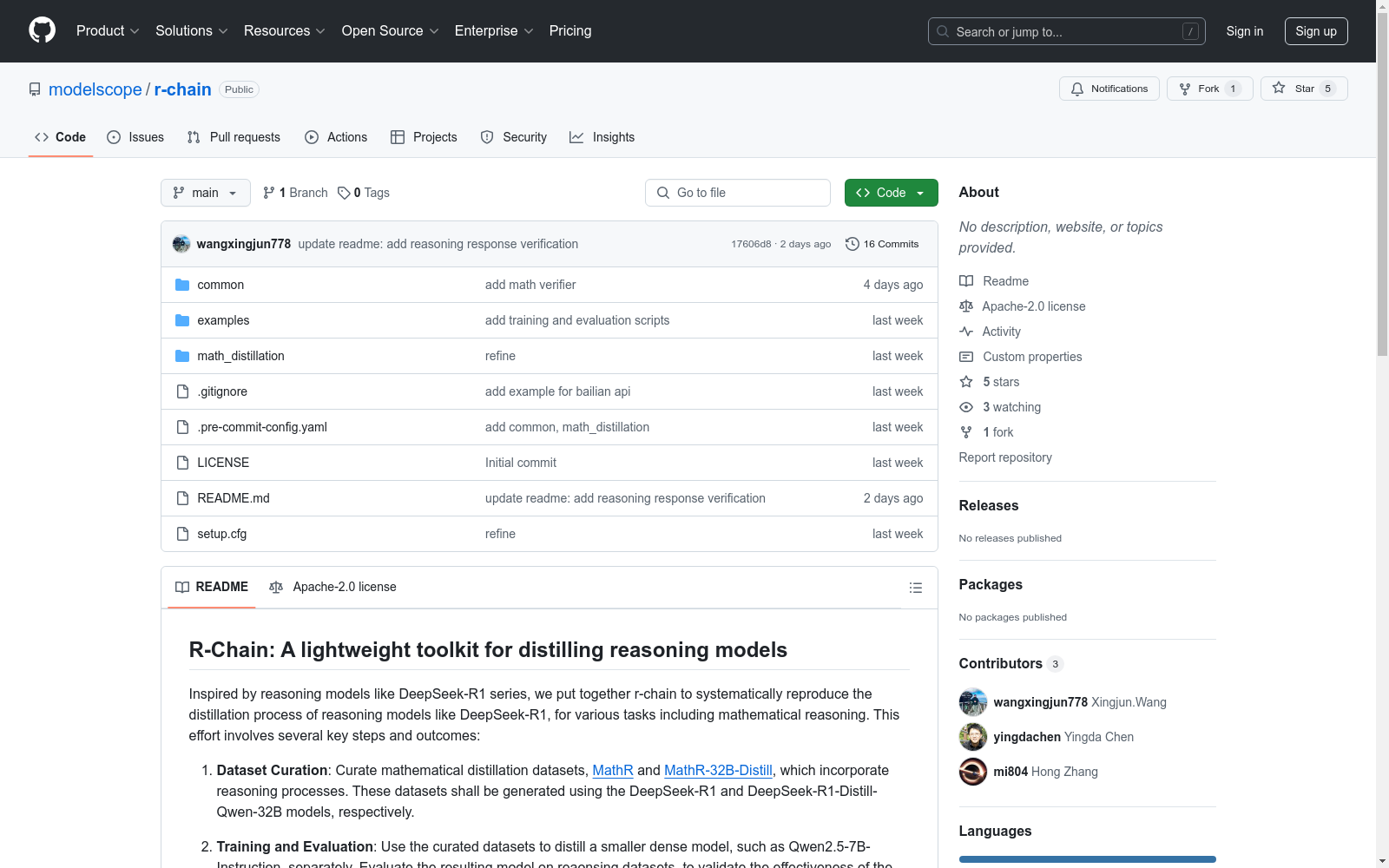Open the examples folder icon

(x=182, y=320)
